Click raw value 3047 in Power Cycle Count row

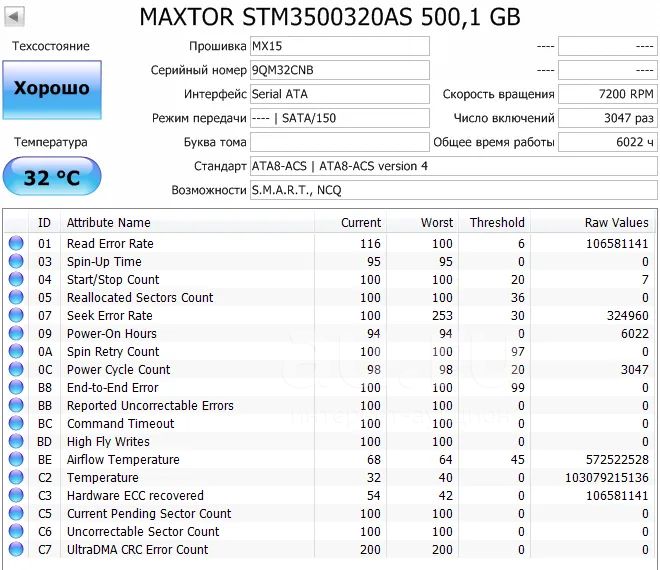point(635,369)
